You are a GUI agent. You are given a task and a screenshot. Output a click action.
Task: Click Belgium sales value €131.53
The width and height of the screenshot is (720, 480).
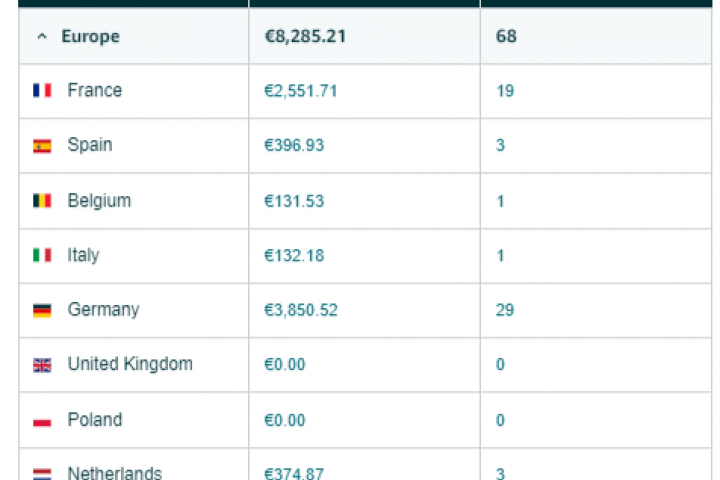coord(294,201)
